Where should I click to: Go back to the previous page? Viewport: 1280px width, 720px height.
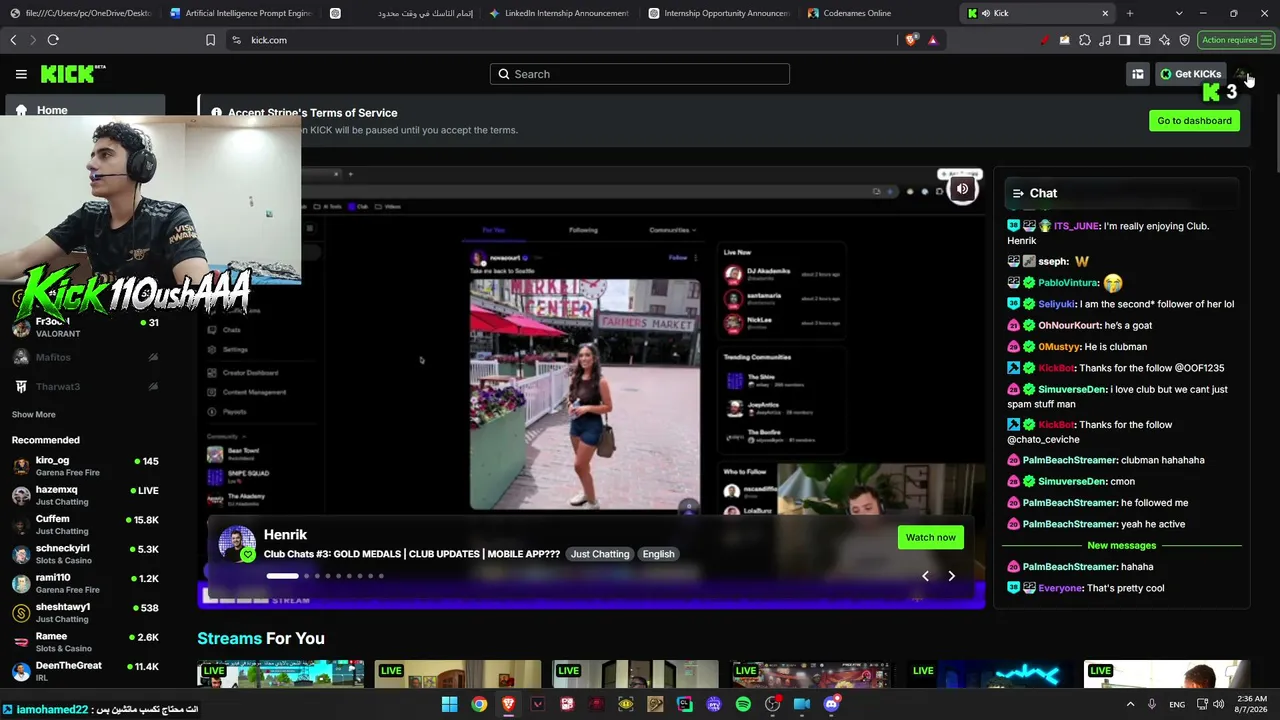pyautogui.click(x=13, y=40)
